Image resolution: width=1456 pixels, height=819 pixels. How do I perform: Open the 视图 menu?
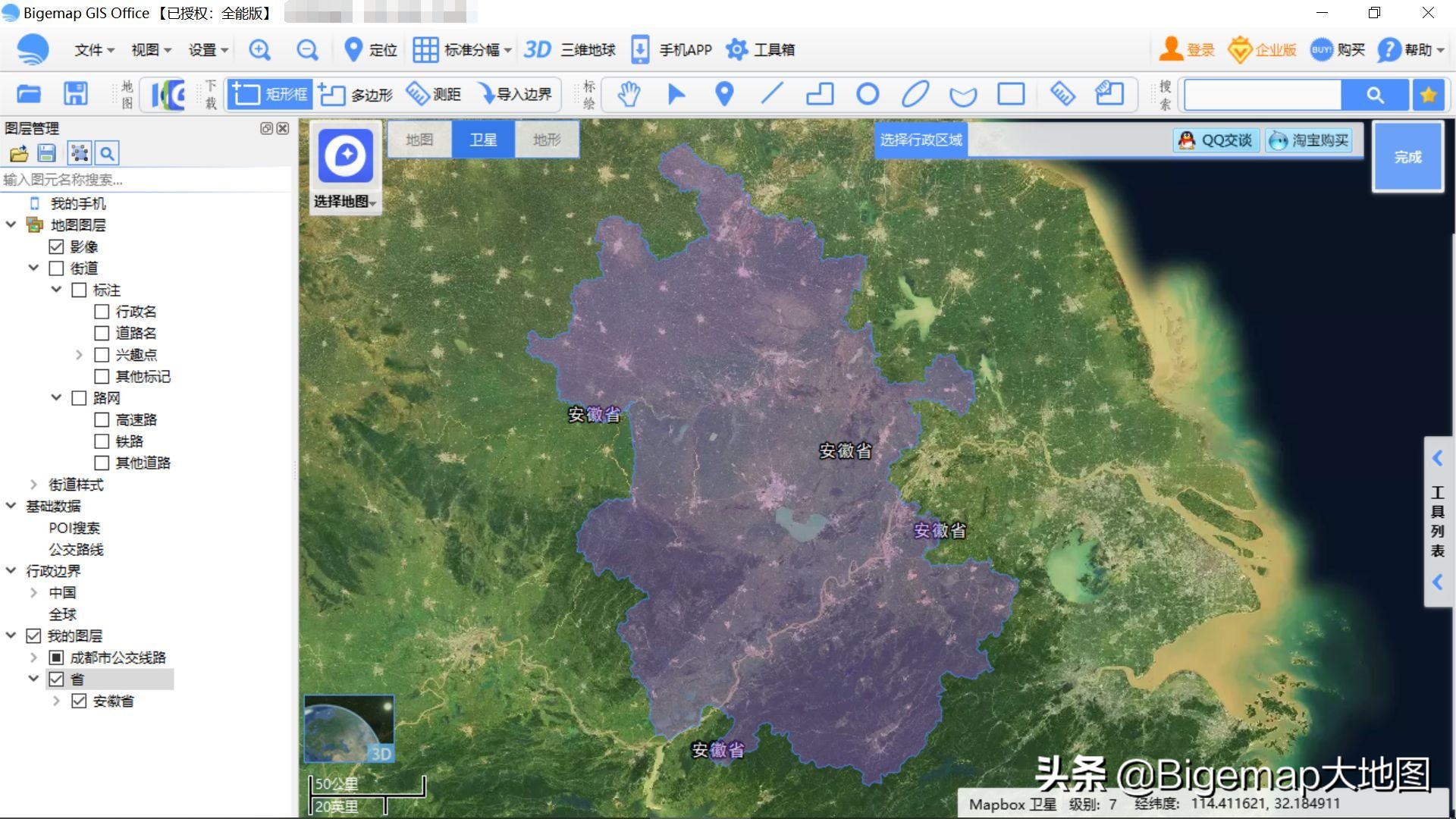(x=149, y=49)
